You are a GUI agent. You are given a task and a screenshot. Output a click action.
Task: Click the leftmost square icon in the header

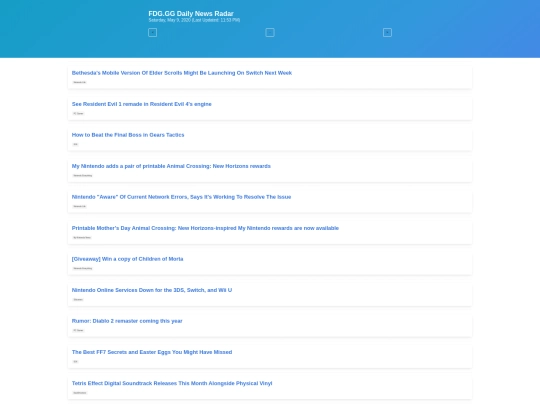click(153, 33)
